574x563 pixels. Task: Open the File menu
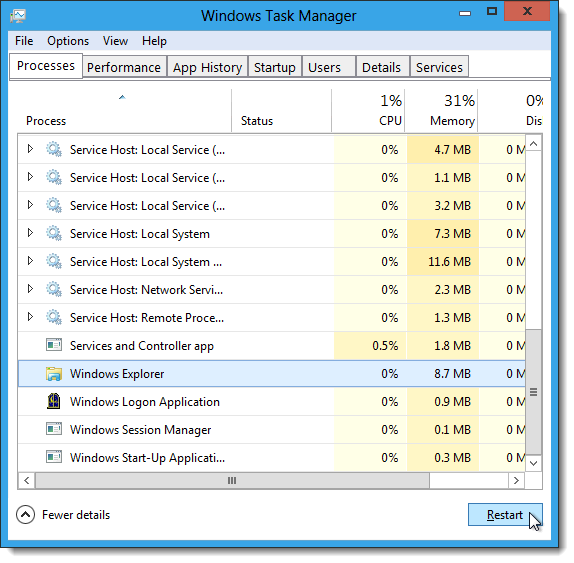24,41
